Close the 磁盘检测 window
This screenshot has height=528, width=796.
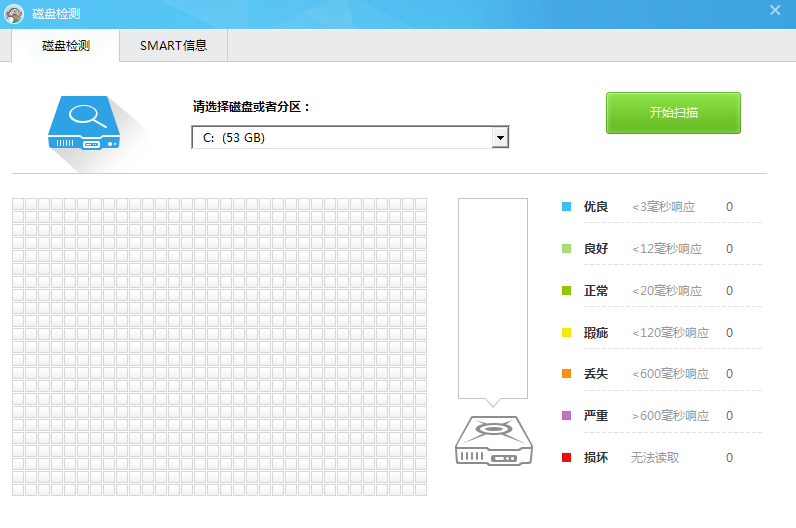pos(775,10)
